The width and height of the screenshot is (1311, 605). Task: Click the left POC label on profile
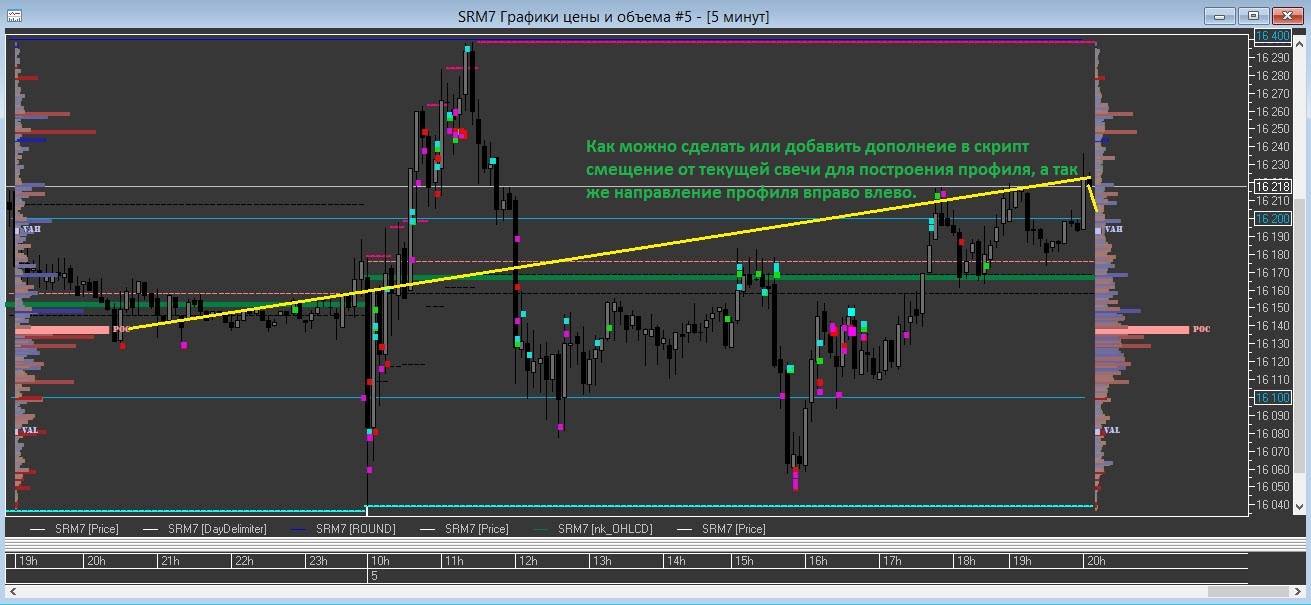click(121, 329)
